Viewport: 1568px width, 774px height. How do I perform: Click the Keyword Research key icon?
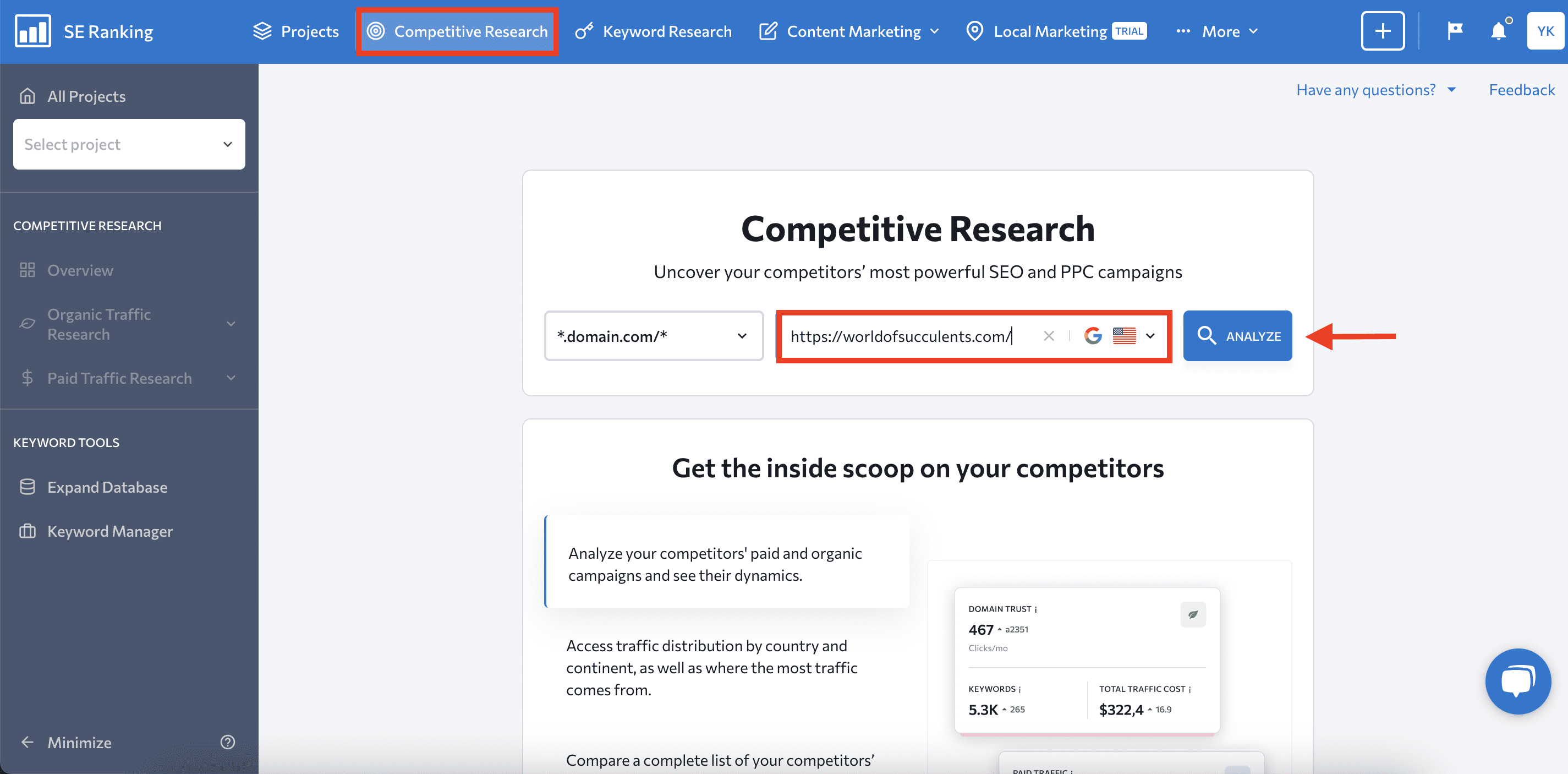point(584,31)
